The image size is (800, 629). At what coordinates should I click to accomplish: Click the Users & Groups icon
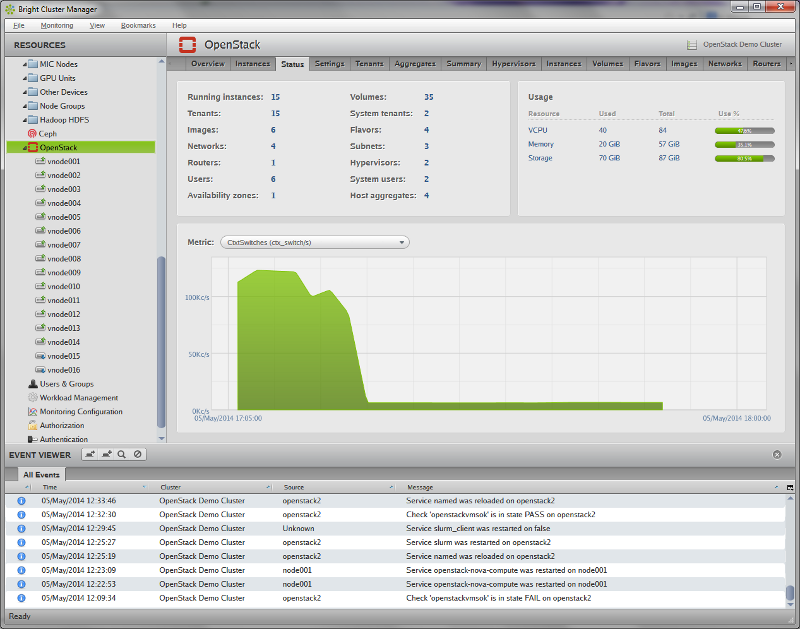point(33,384)
